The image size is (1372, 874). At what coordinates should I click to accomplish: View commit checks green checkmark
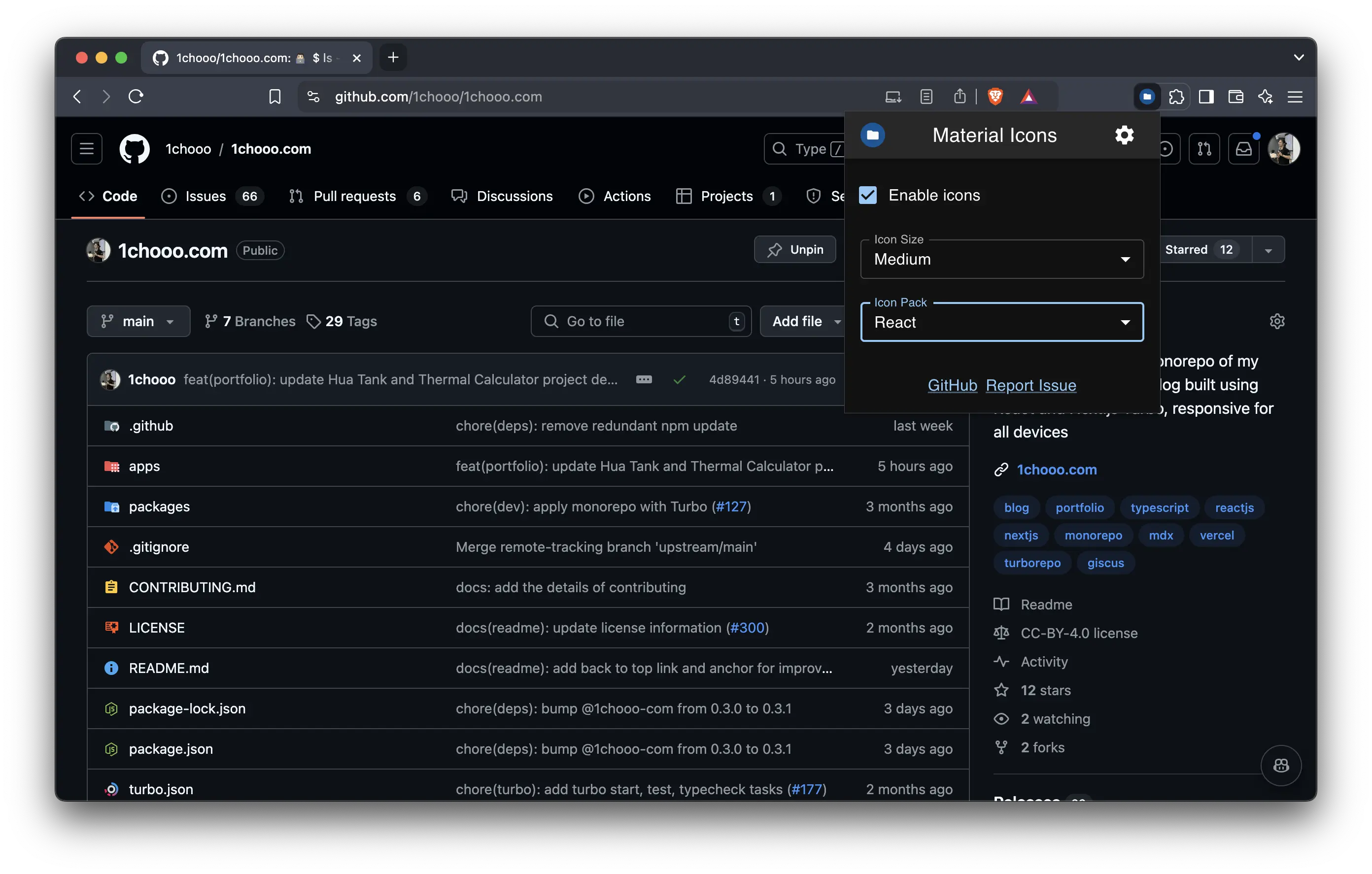pos(679,379)
